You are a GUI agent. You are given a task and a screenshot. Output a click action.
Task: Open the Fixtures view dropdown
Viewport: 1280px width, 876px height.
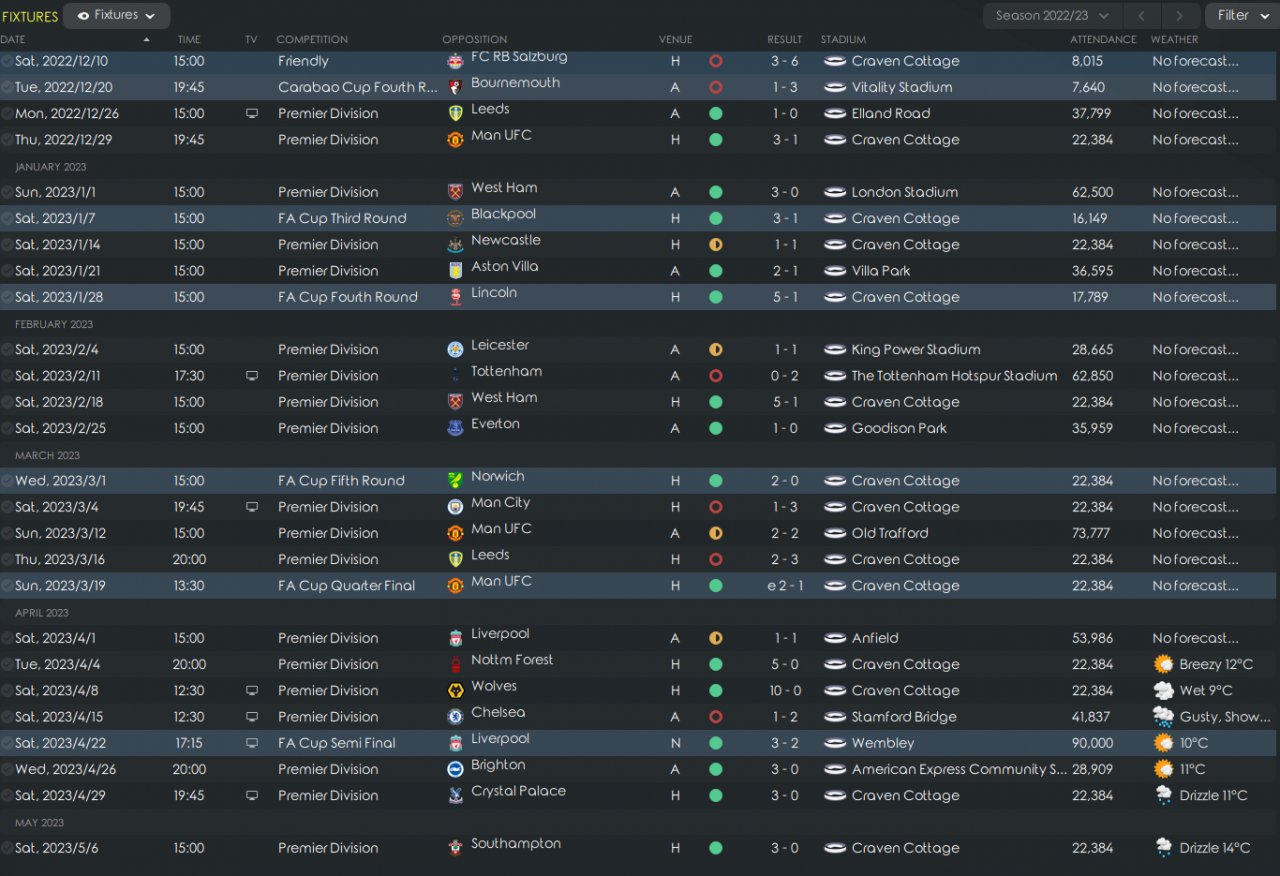tap(116, 16)
